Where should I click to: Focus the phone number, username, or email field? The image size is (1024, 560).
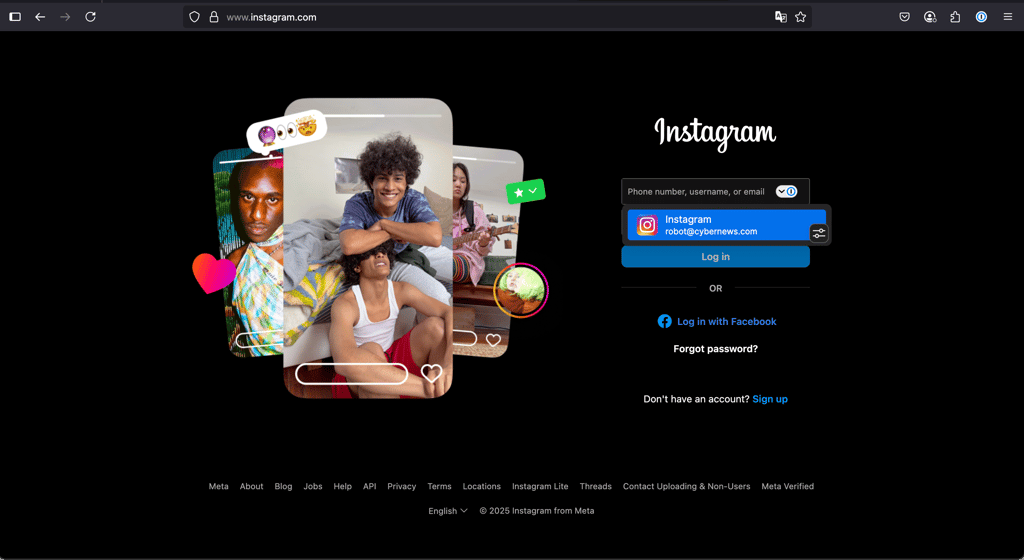click(715, 191)
